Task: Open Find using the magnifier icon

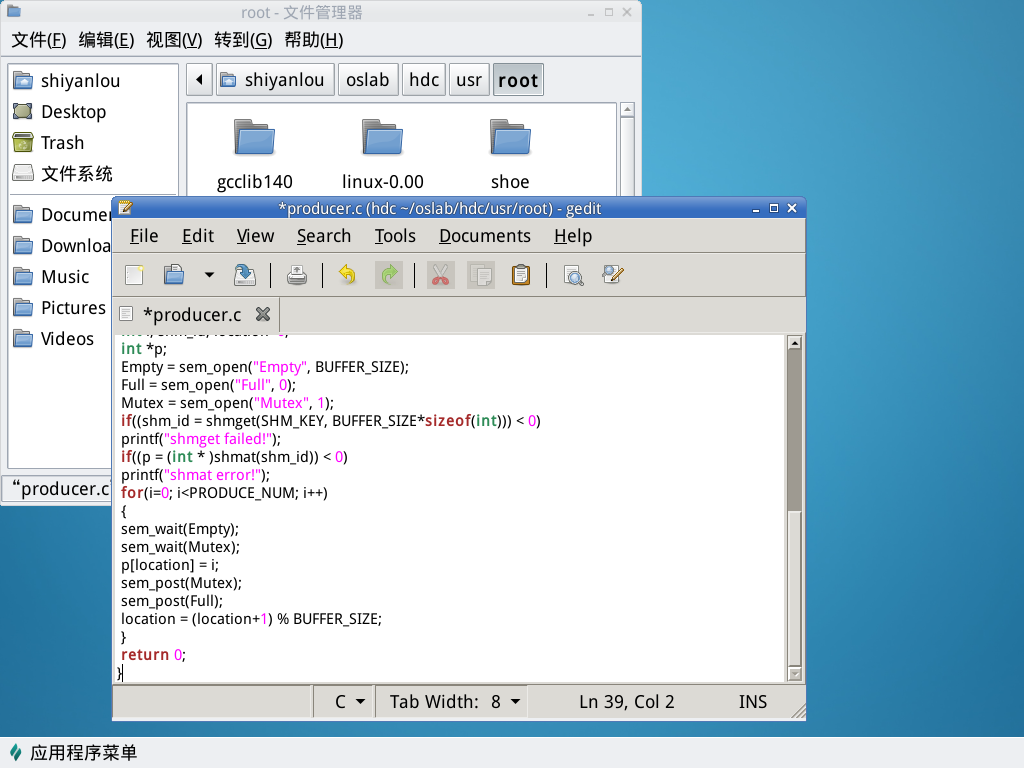Action: 573,275
